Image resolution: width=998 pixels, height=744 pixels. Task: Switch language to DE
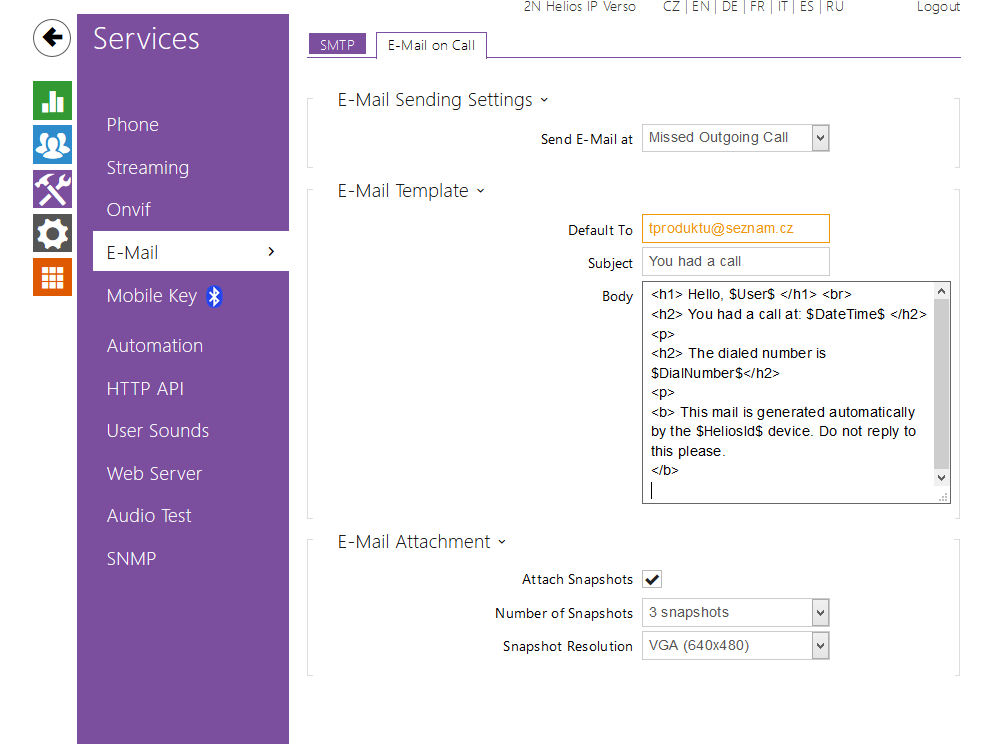(x=730, y=7)
